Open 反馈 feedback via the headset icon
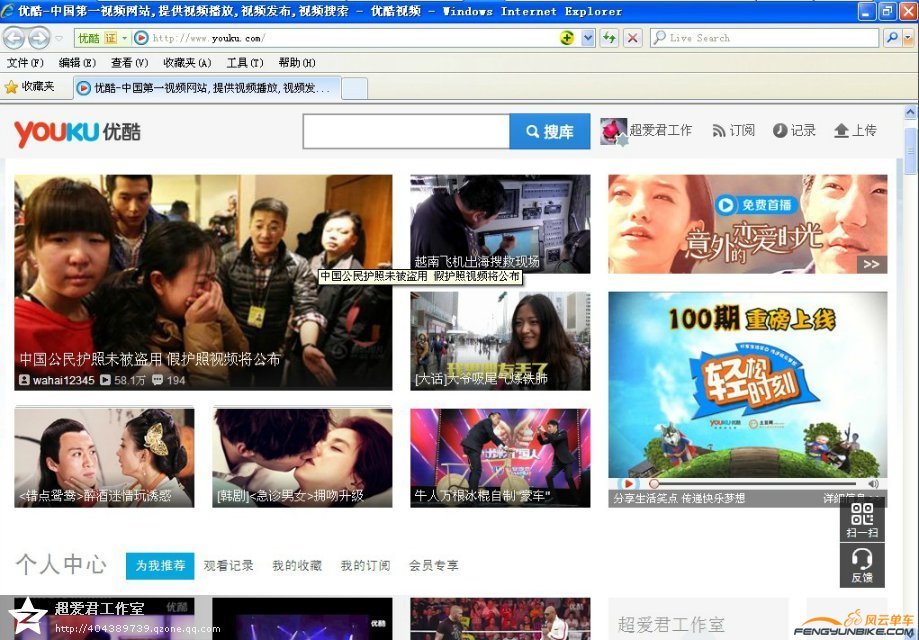919x640 pixels. pos(862,566)
